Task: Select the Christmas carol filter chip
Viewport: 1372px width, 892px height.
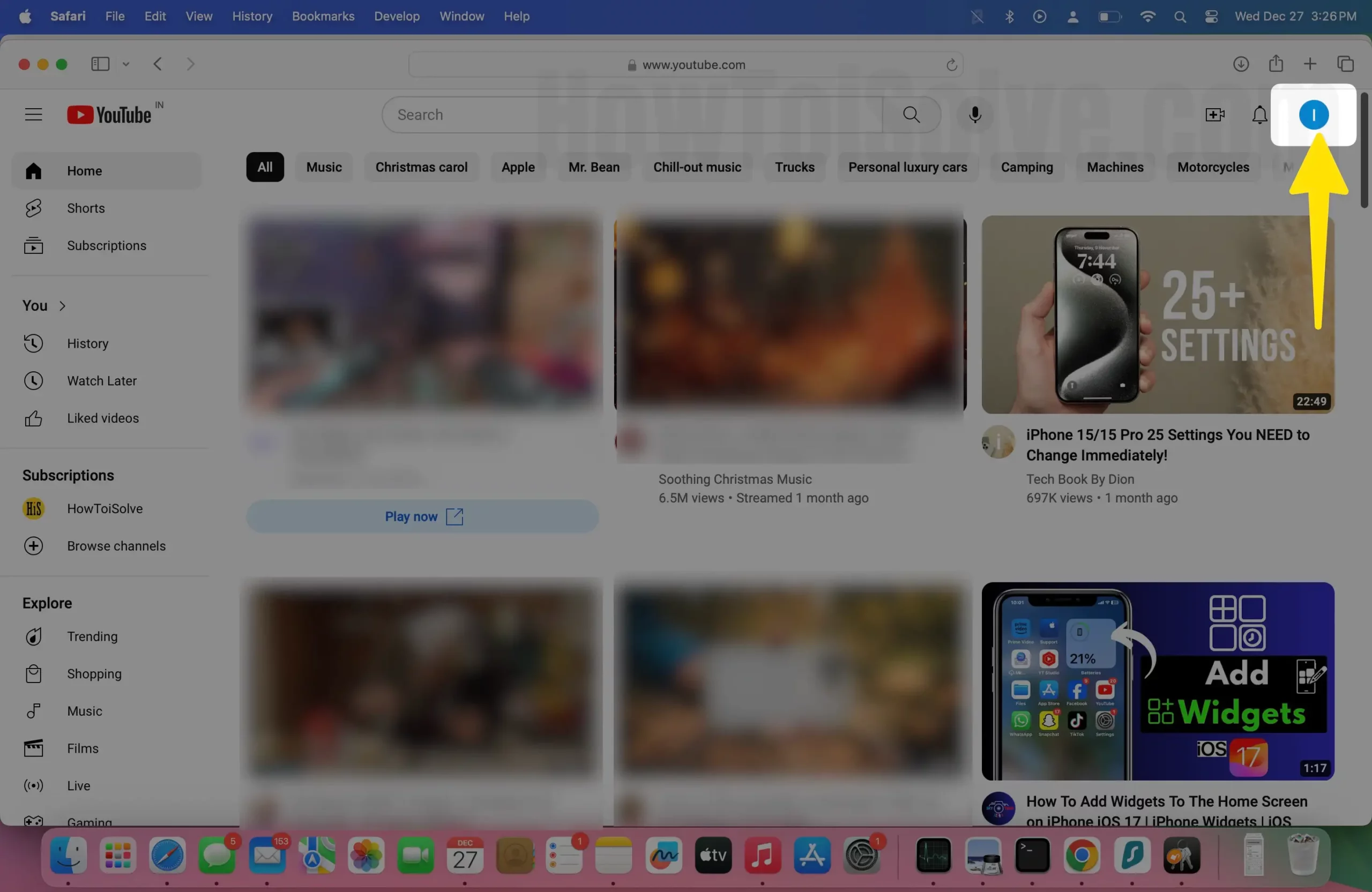Action: (x=421, y=167)
